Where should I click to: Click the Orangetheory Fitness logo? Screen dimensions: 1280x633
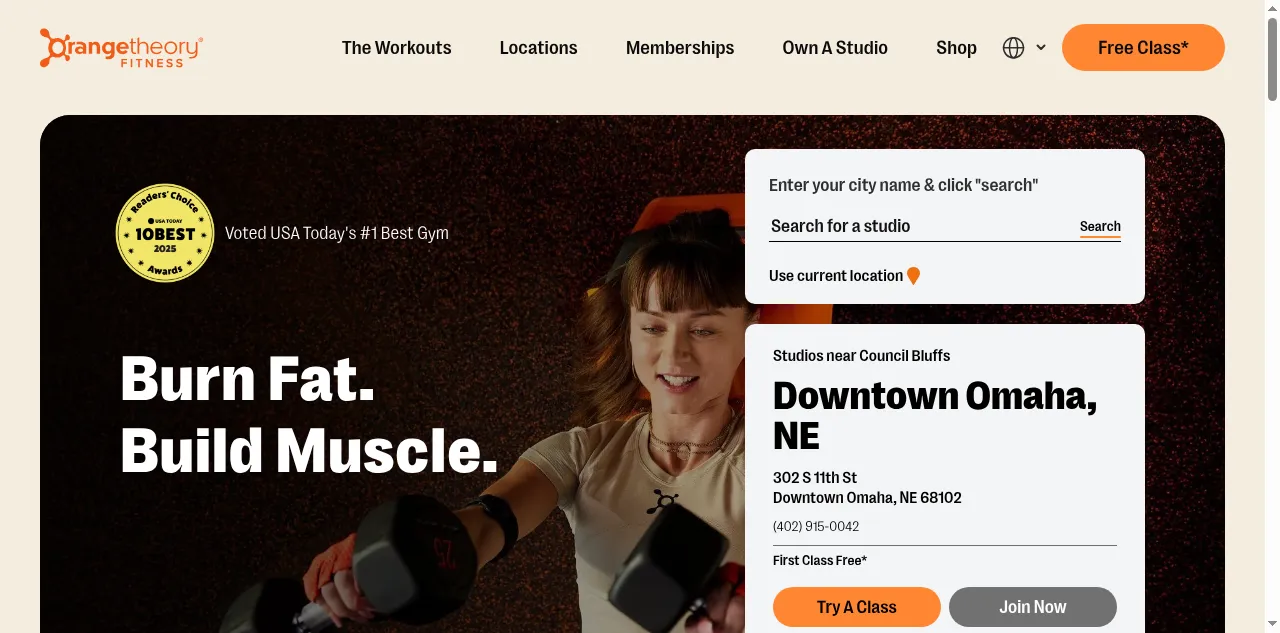pyautogui.click(x=121, y=48)
